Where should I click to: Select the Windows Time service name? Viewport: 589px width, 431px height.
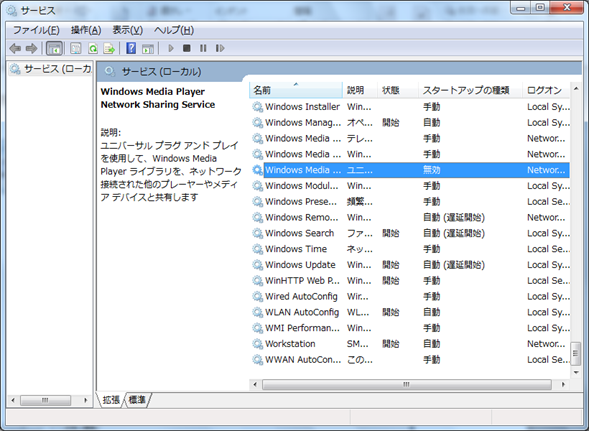(296, 249)
